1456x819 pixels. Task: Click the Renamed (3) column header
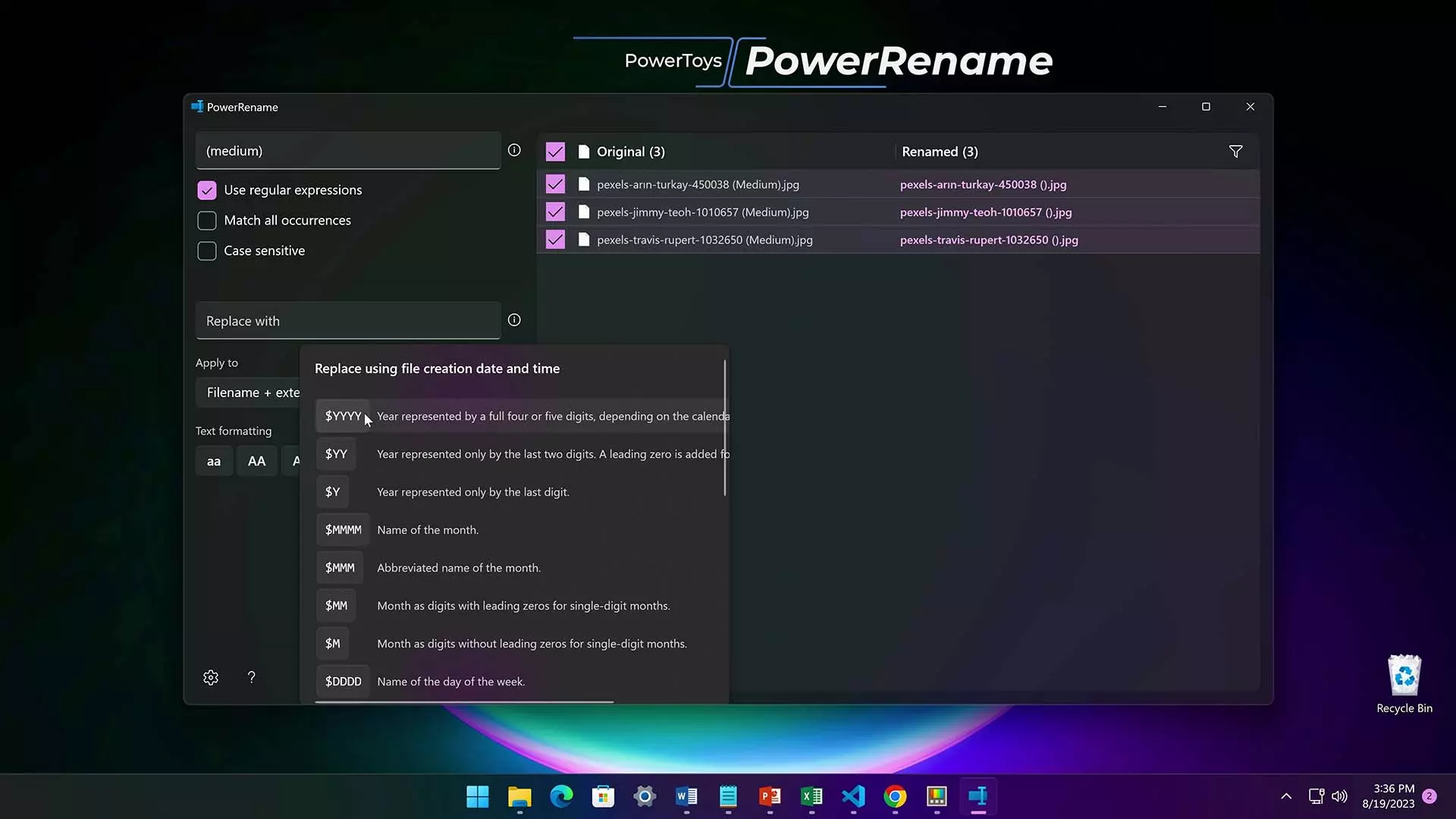point(940,152)
